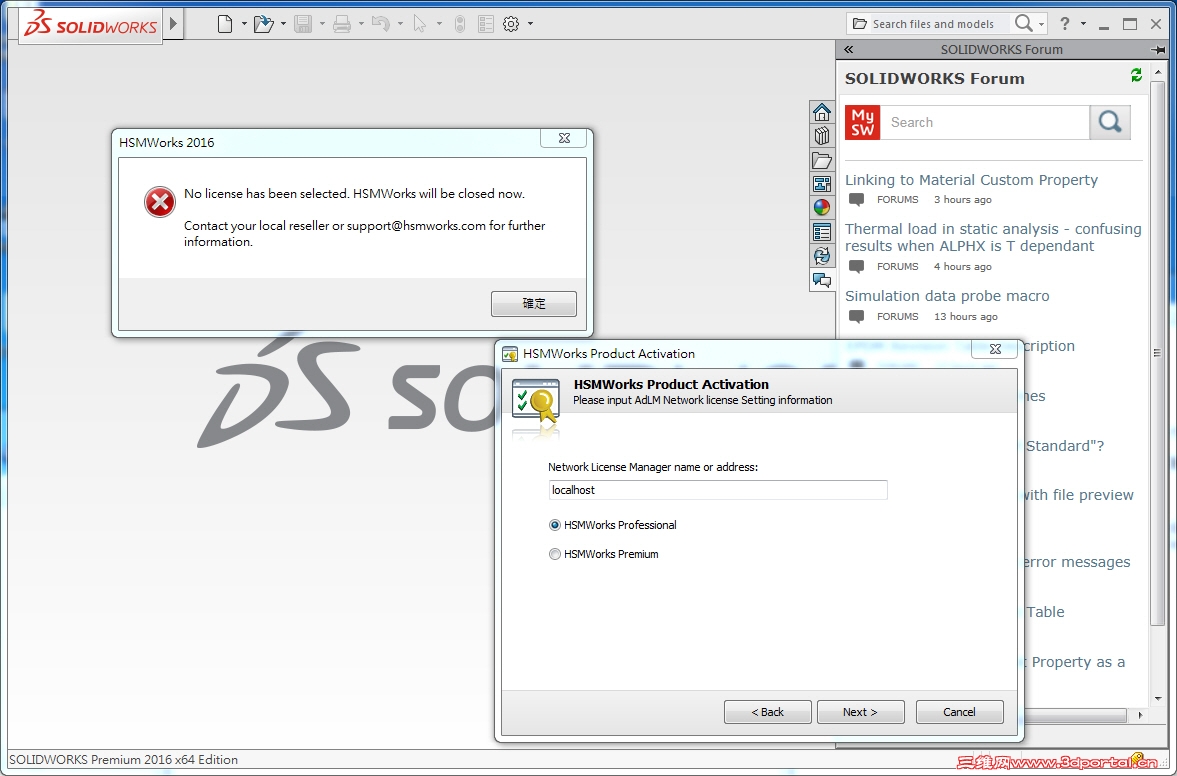Click 'SOLIDWORKS Premium 2016 x64 Edition' status text
Viewport: 1177px width, 776px height.
pos(123,759)
